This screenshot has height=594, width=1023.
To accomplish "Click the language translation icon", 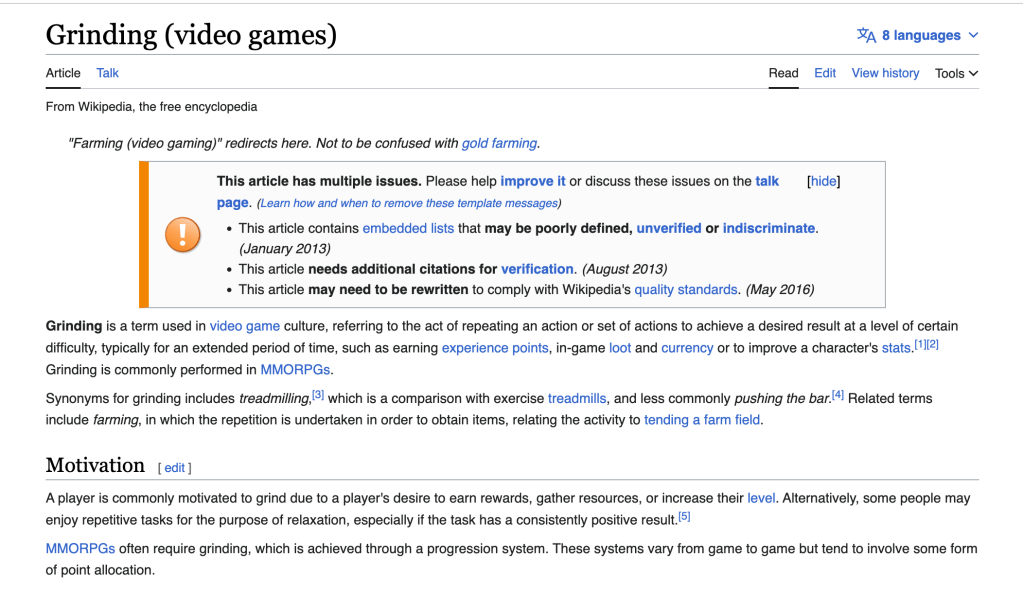I will (x=866, y=35).
